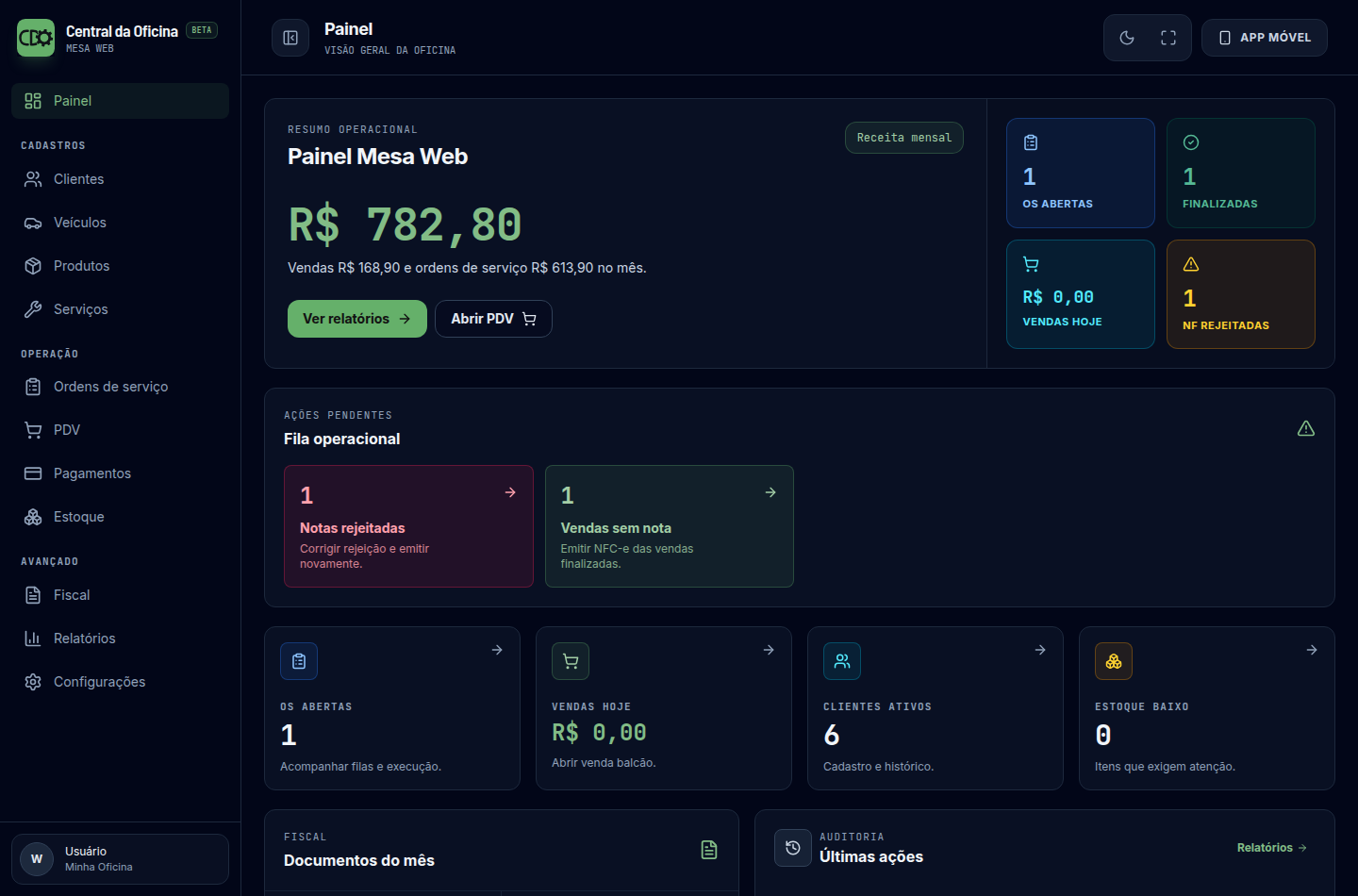The width and height of the screenshot is (1358, 896).
Task: Open Relatórios in the sidebar
Action: (120, 639)
